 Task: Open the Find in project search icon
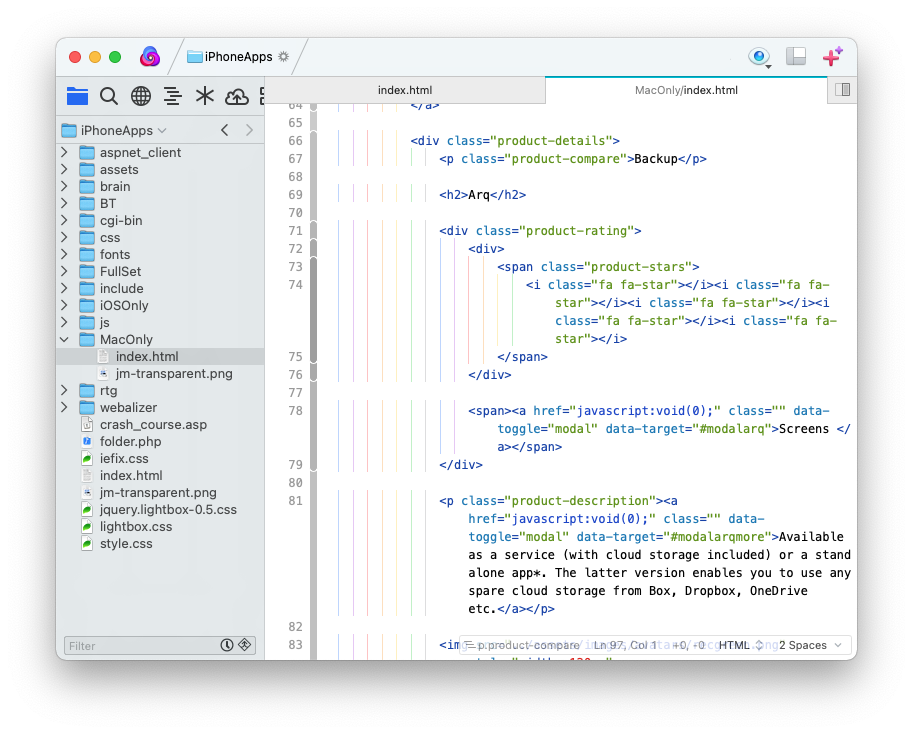click(x=109, y=96)
